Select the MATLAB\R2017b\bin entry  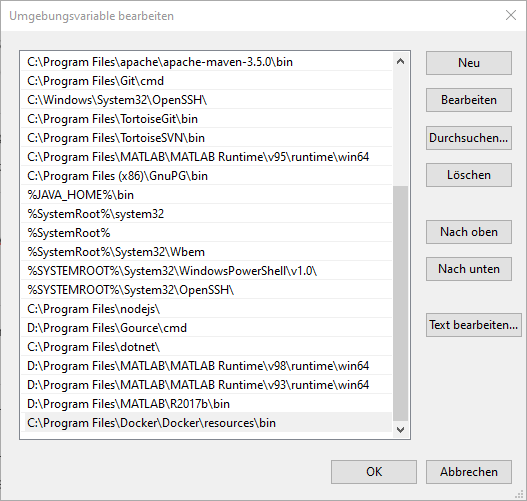coord(207,404)
